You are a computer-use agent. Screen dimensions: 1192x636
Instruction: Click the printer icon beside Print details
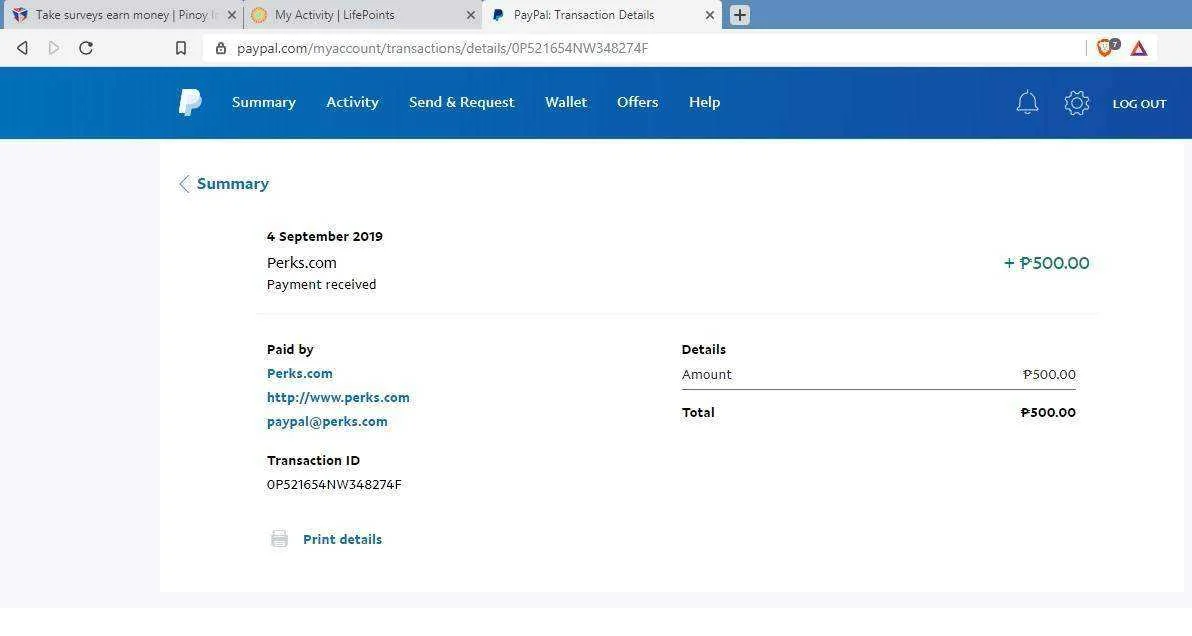(280, 539)
